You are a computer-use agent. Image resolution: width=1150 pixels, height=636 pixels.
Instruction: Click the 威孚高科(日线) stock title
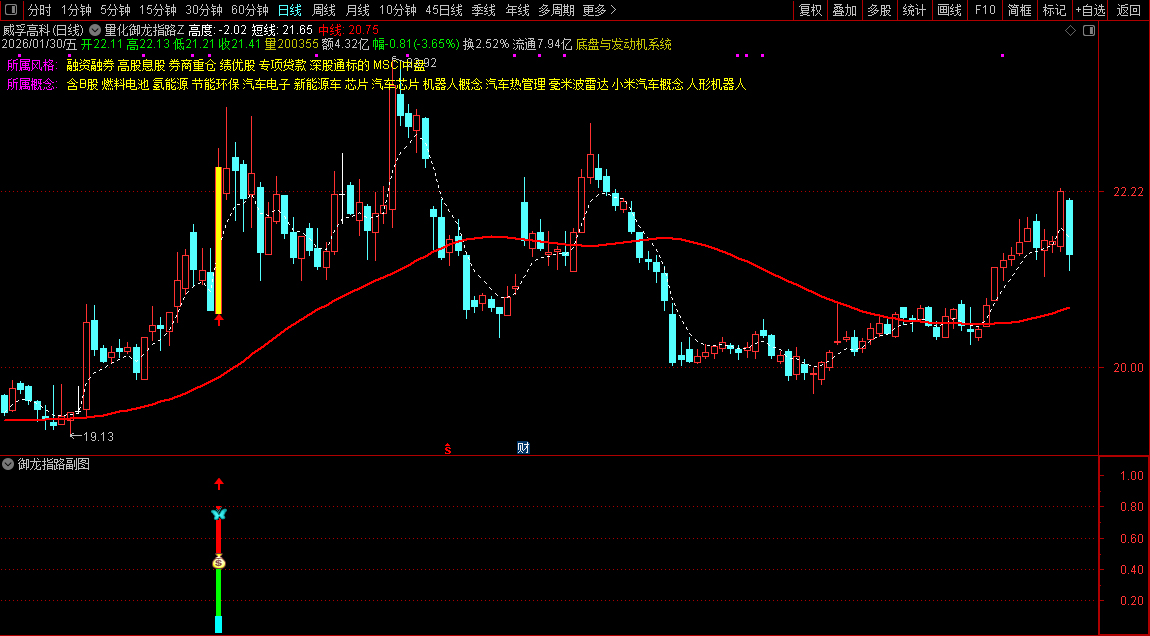43,30
